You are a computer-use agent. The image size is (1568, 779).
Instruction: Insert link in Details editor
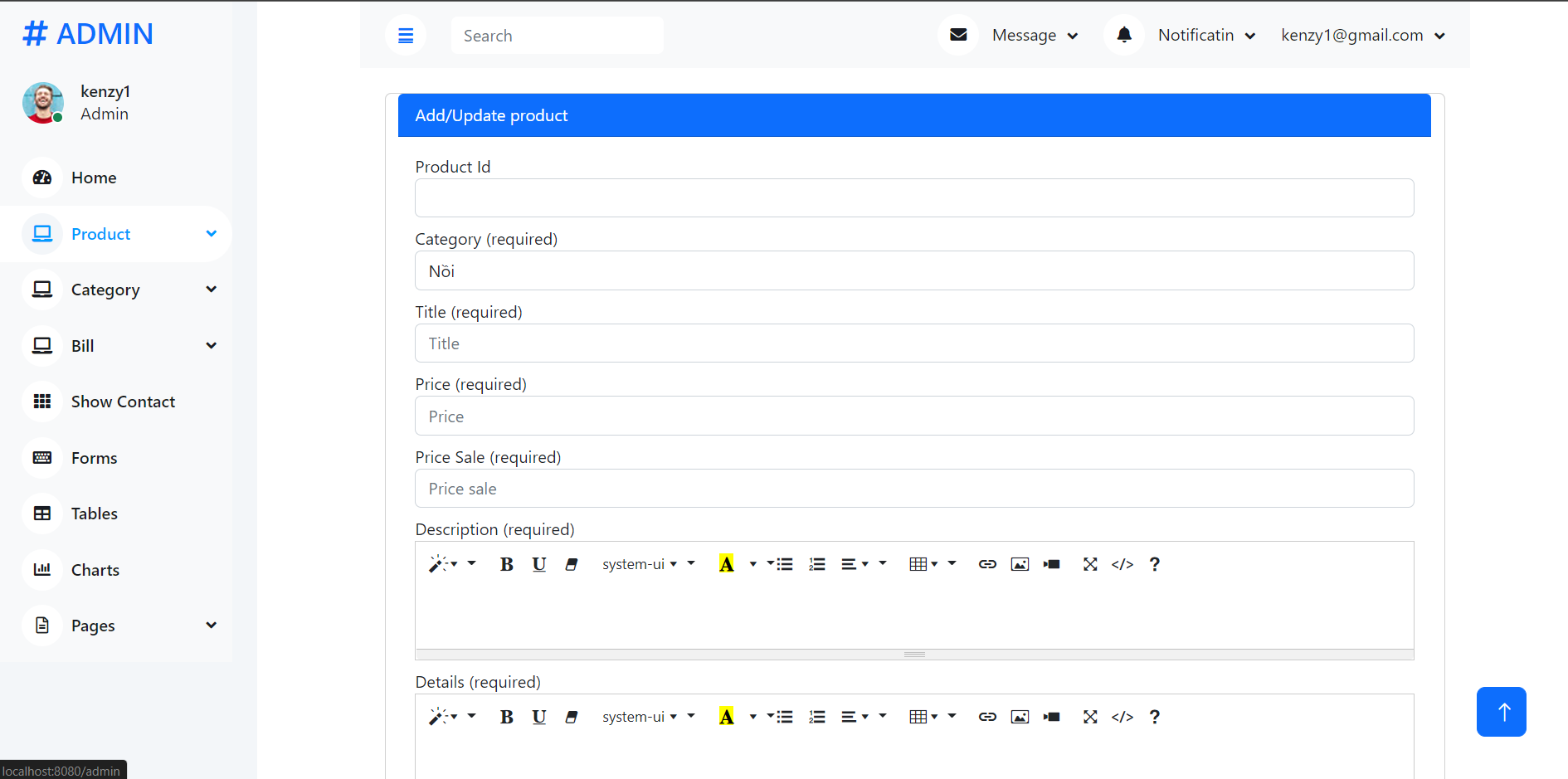coord(987,717)
